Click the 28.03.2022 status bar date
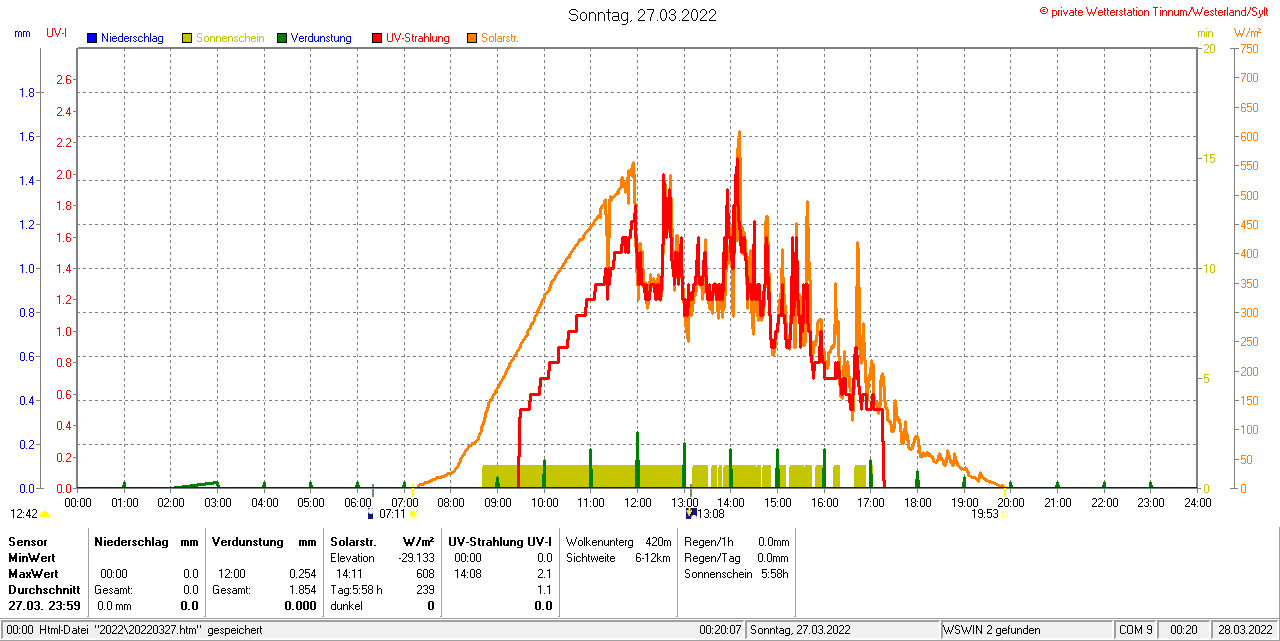This screenshot has width=1280, height=641. tap(1244, 630)
